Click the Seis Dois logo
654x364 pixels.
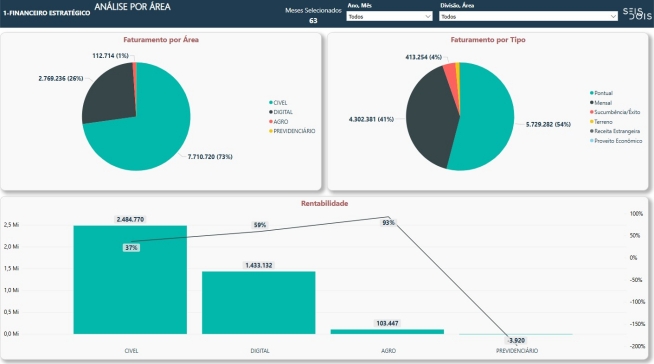pos(637,13)
